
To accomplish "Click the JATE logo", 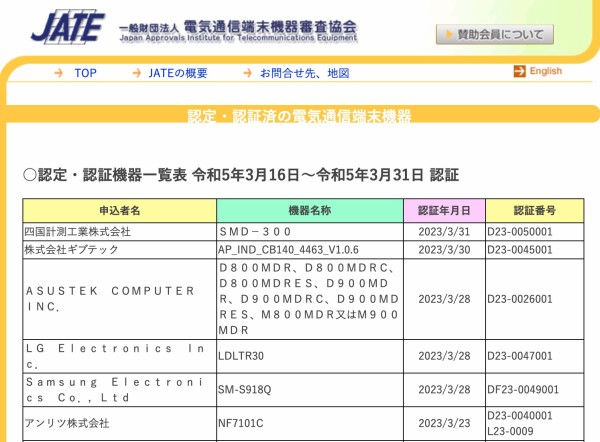I will (68, 26).
